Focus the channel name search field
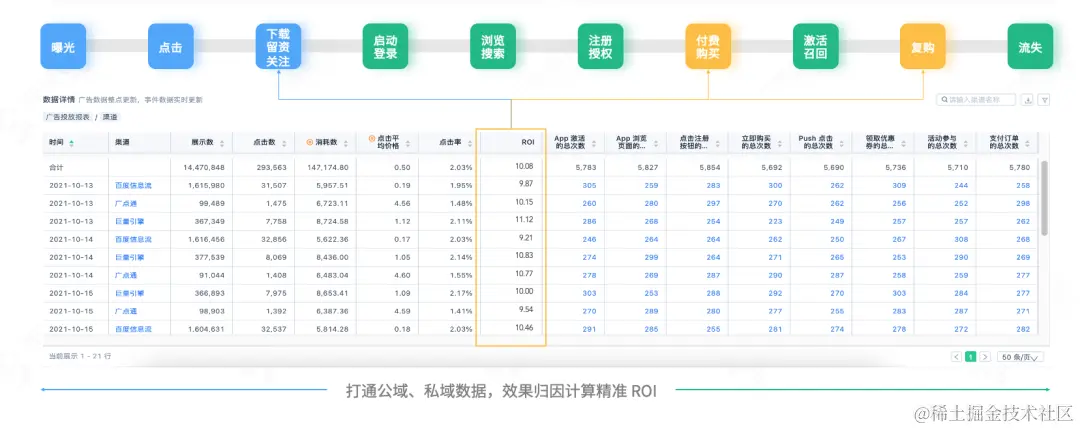Screen dimensions: 1080x430 [977, 100]
